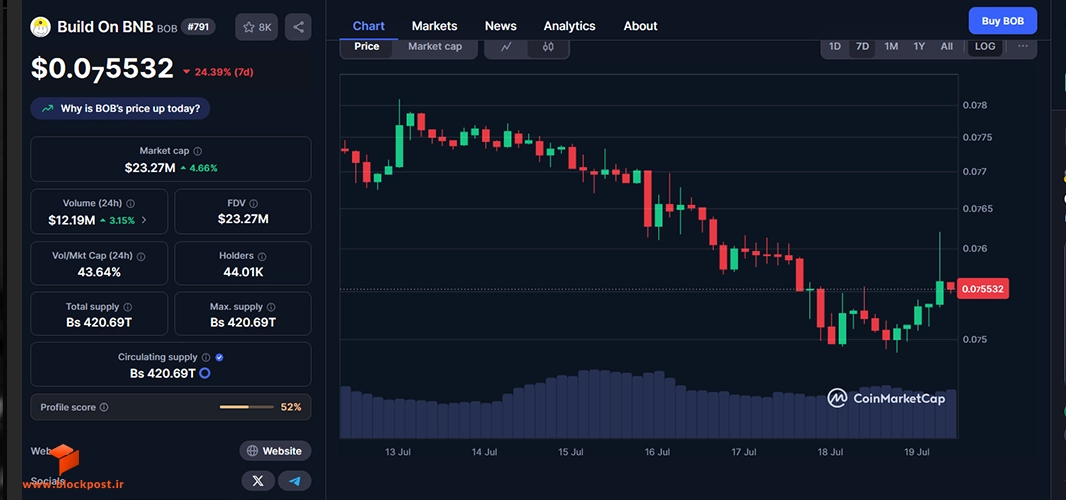
Task: Open the About tab
Action: (x=640, y=26)
